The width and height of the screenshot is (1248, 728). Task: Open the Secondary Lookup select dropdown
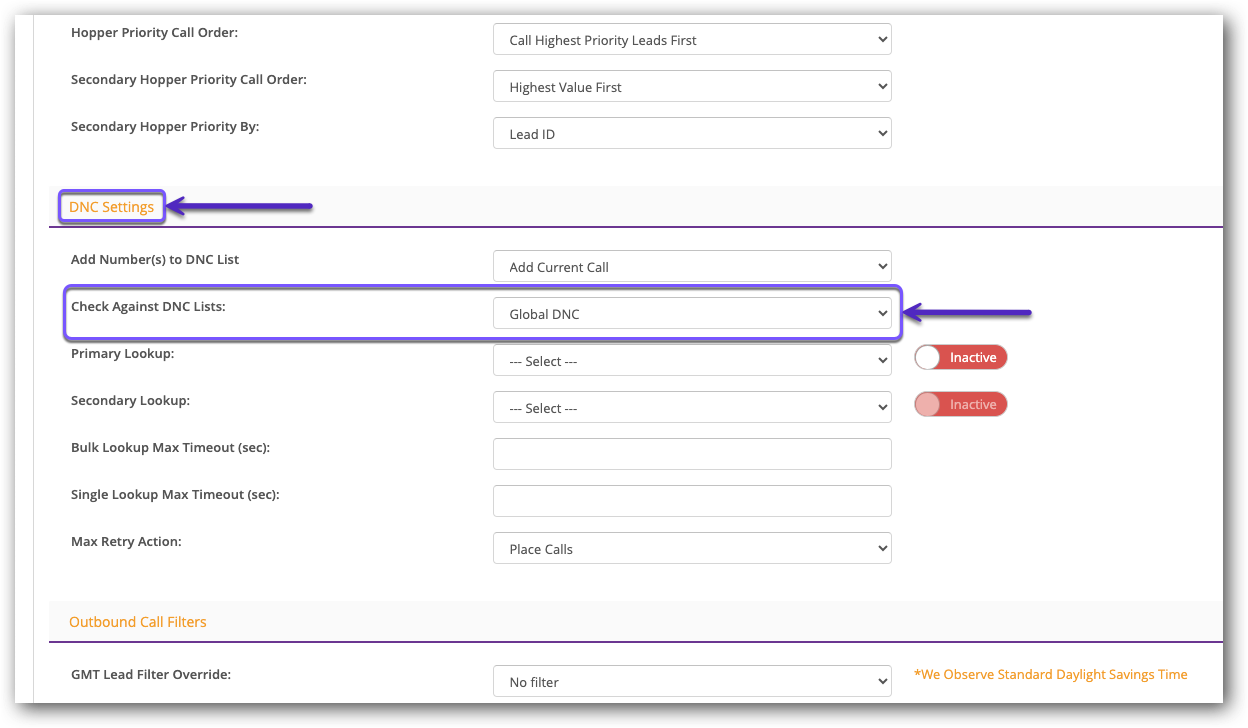tap(691, 408)
